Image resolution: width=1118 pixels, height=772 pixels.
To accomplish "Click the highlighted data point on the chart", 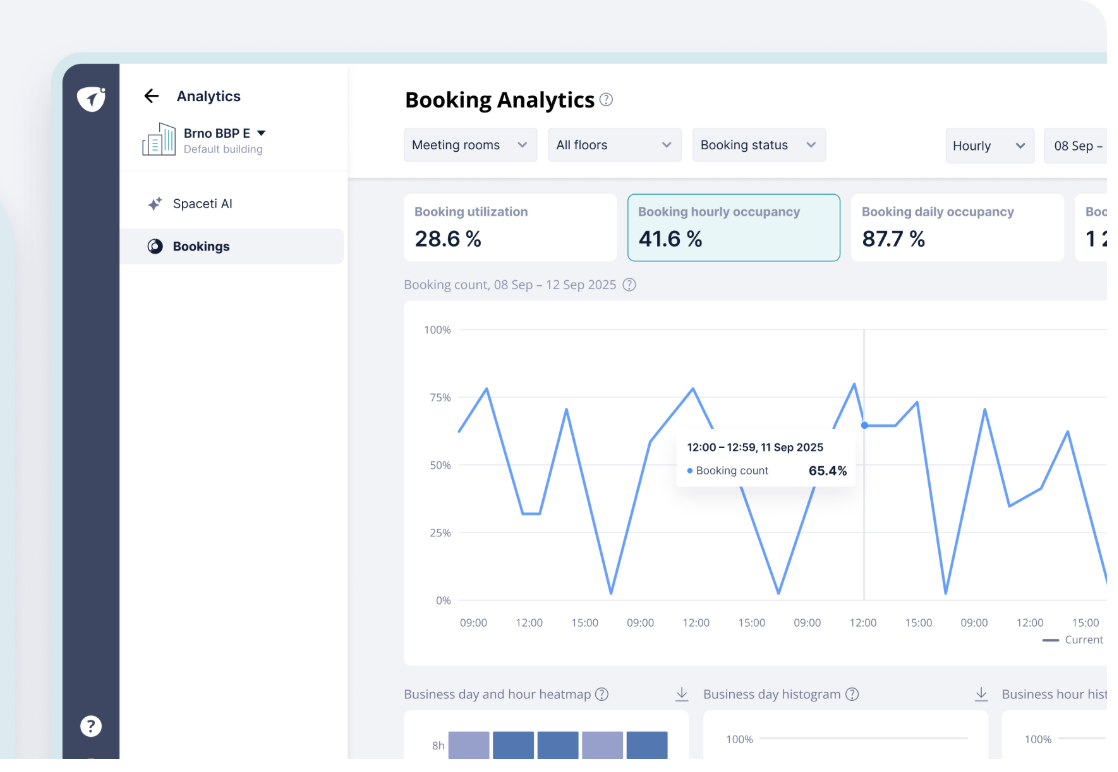I will [864, 426].
